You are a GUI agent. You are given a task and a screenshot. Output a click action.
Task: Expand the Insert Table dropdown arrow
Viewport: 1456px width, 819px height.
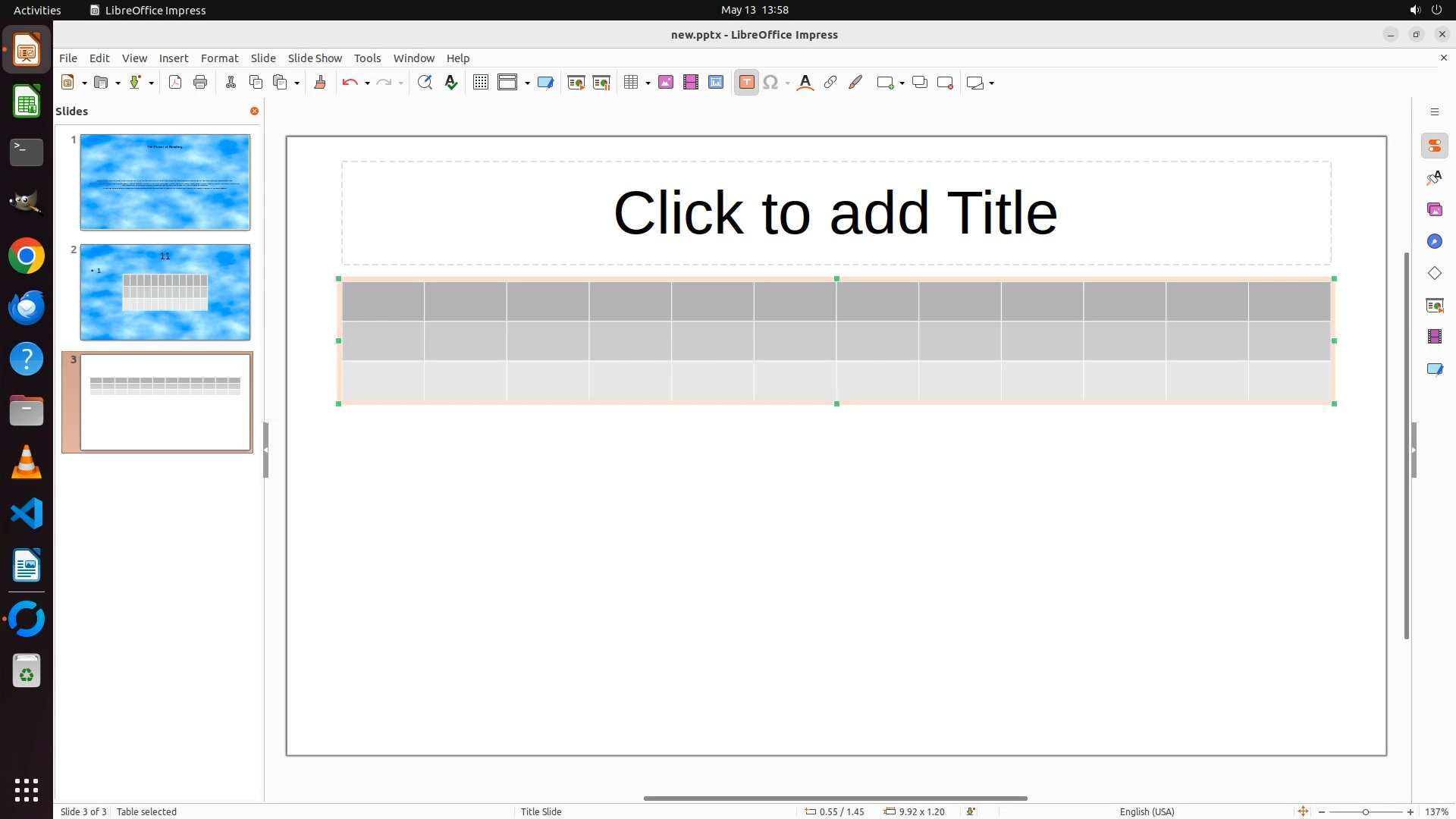point(648,83)
